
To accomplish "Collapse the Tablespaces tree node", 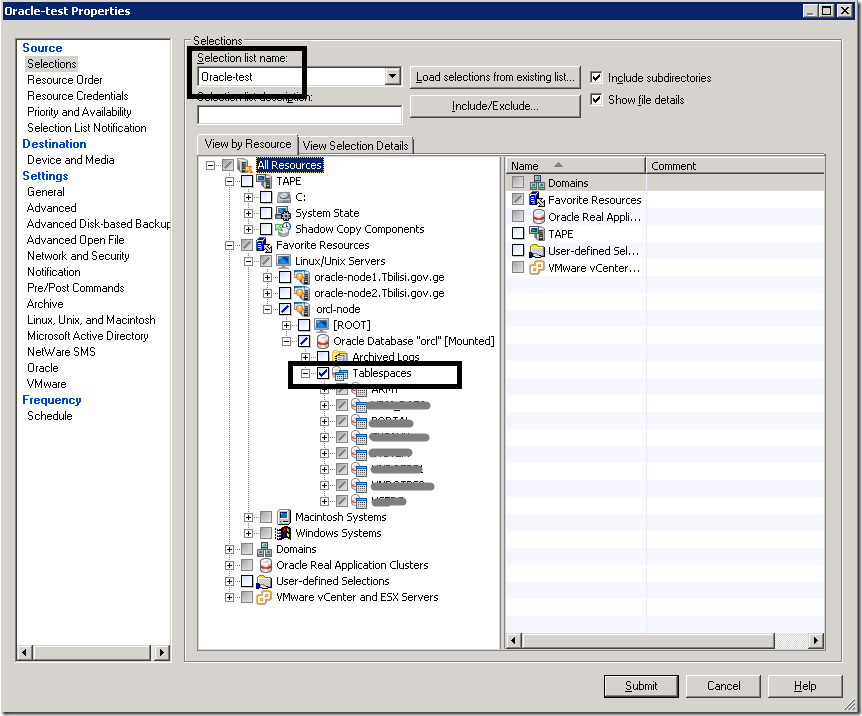I will coord(306,373).
